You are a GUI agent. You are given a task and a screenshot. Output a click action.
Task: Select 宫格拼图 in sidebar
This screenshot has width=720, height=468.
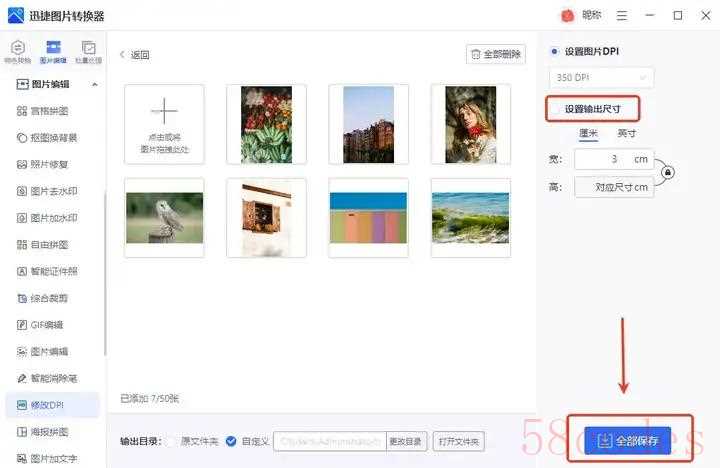coord(43,111)
